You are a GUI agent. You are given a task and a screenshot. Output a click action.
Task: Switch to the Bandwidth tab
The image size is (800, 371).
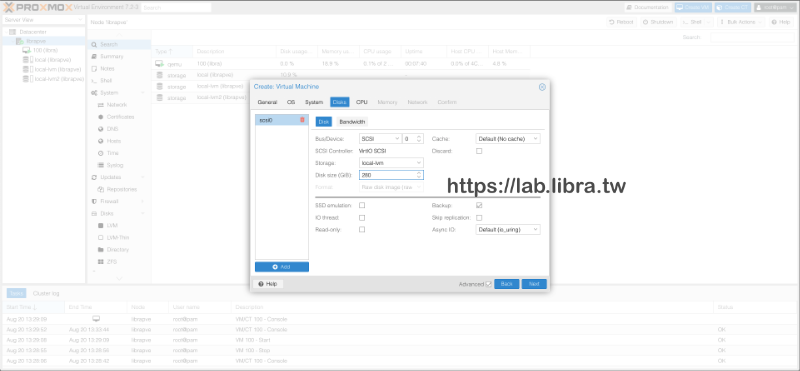pyautogui.click(x=352, y=122)
